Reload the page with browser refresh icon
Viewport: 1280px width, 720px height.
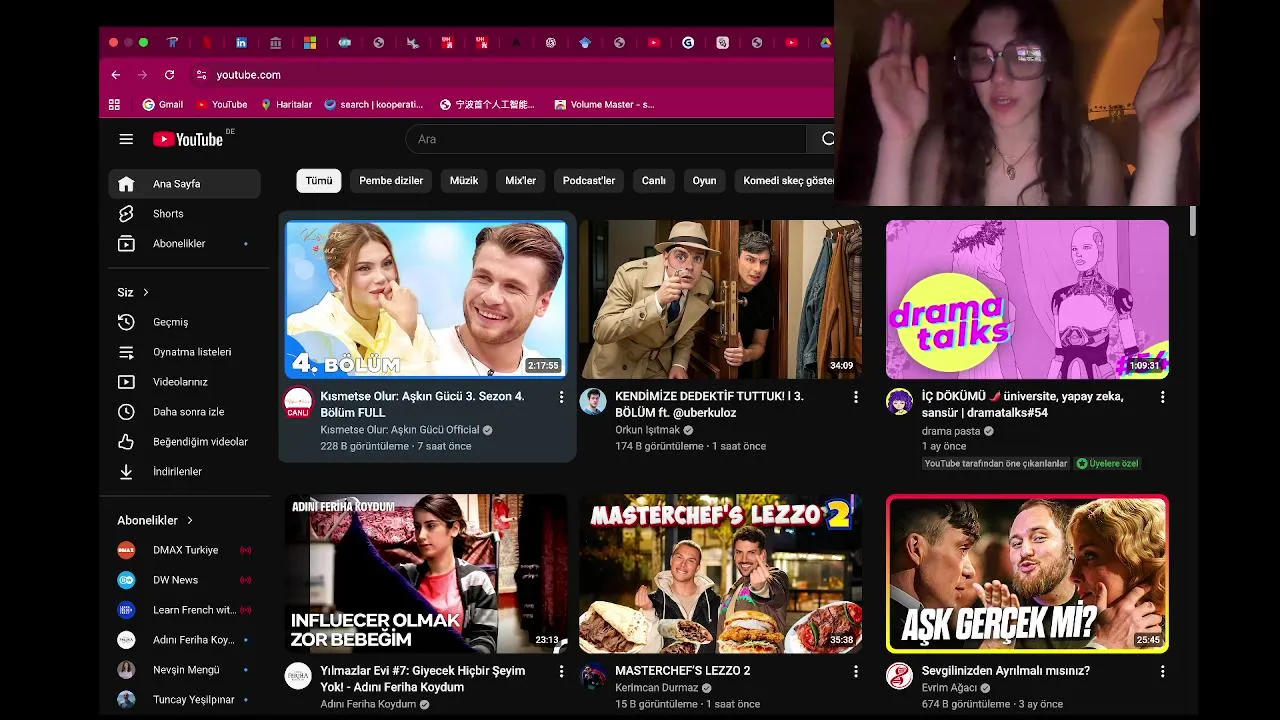click(170, 75)
